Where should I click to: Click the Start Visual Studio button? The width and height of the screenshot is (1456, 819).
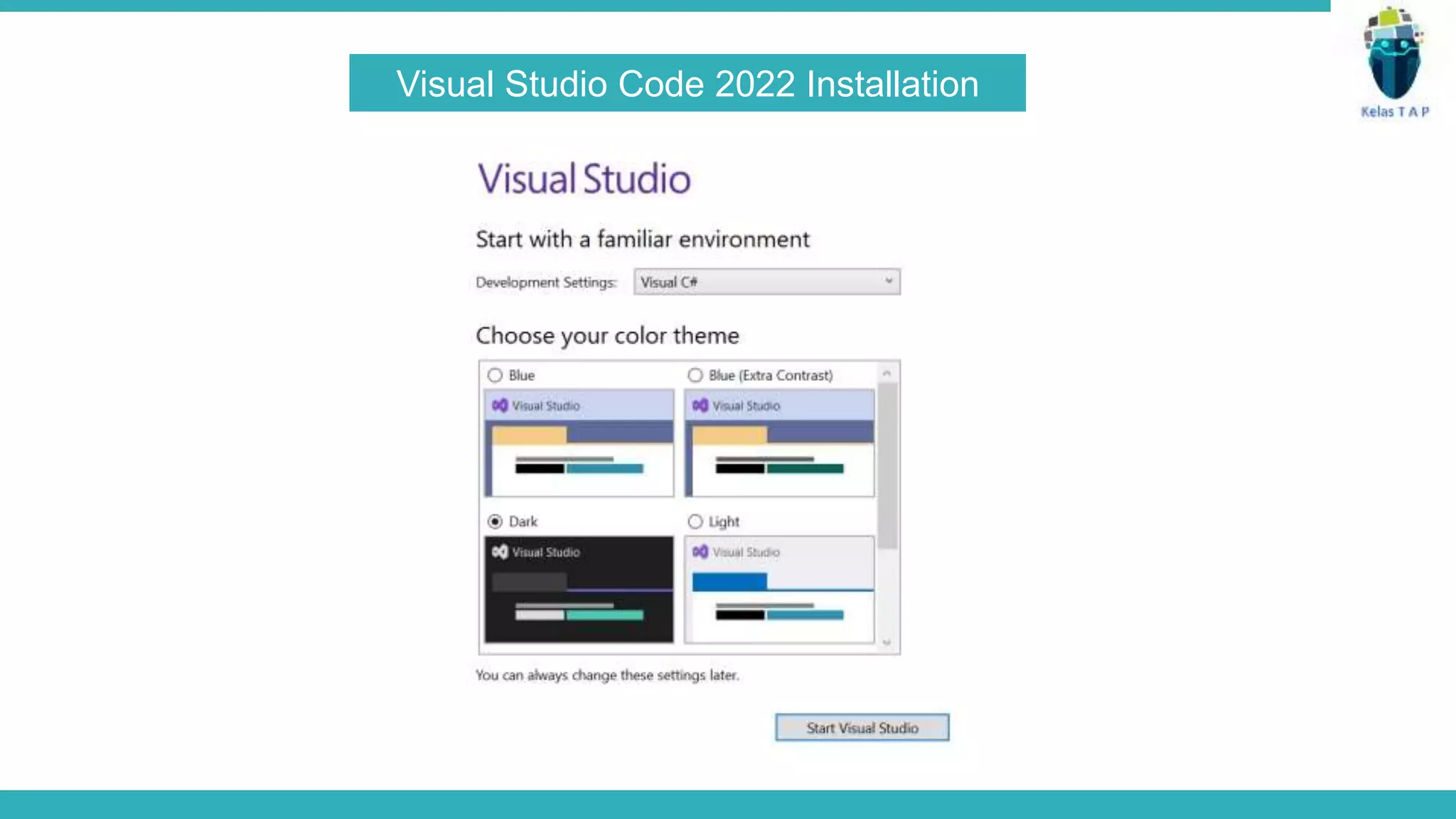[862, 728]
